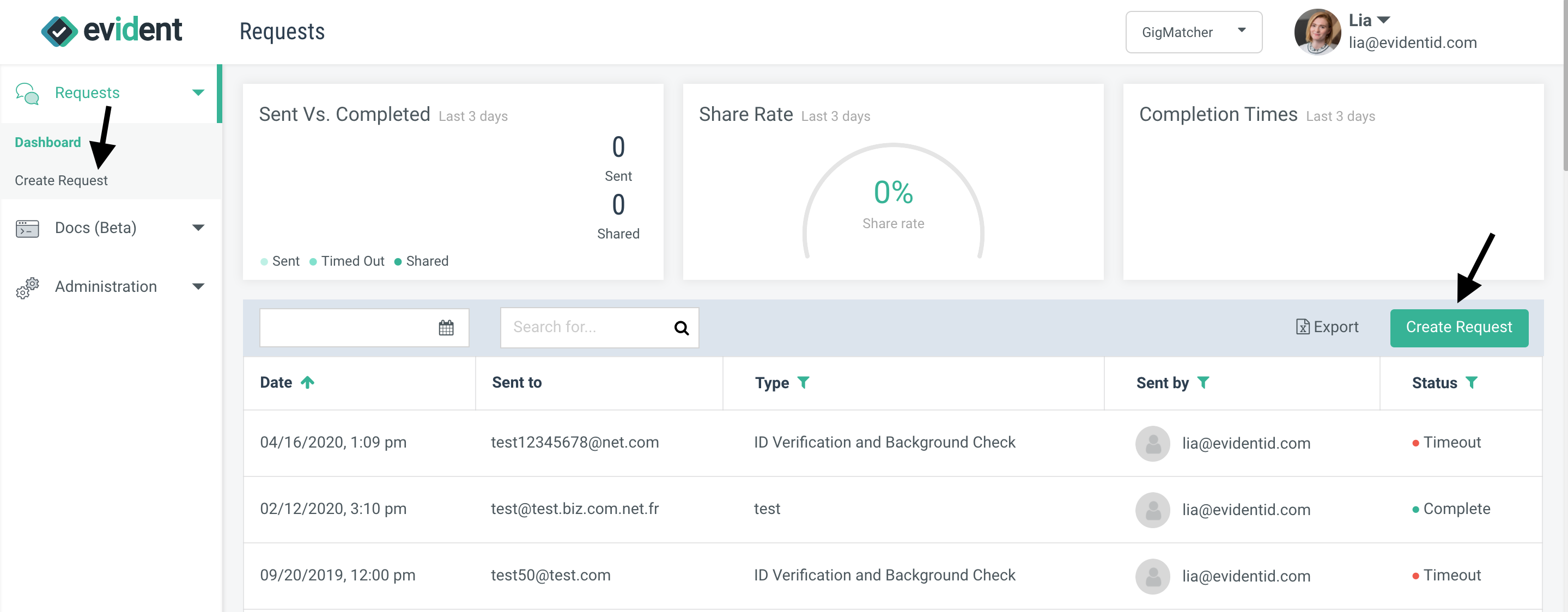Click Timeout status in 04/16/2020 row
Screen dimensions: 1568x612
(x=1447, y=443)
